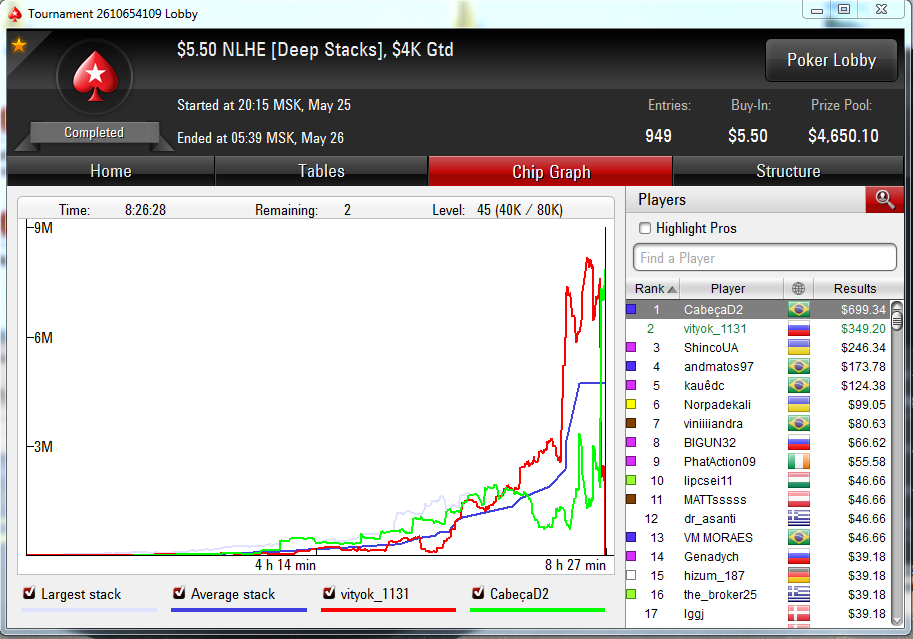Sort by the Results column header
This screenshot has width=913, height=639.
point(854,288)
